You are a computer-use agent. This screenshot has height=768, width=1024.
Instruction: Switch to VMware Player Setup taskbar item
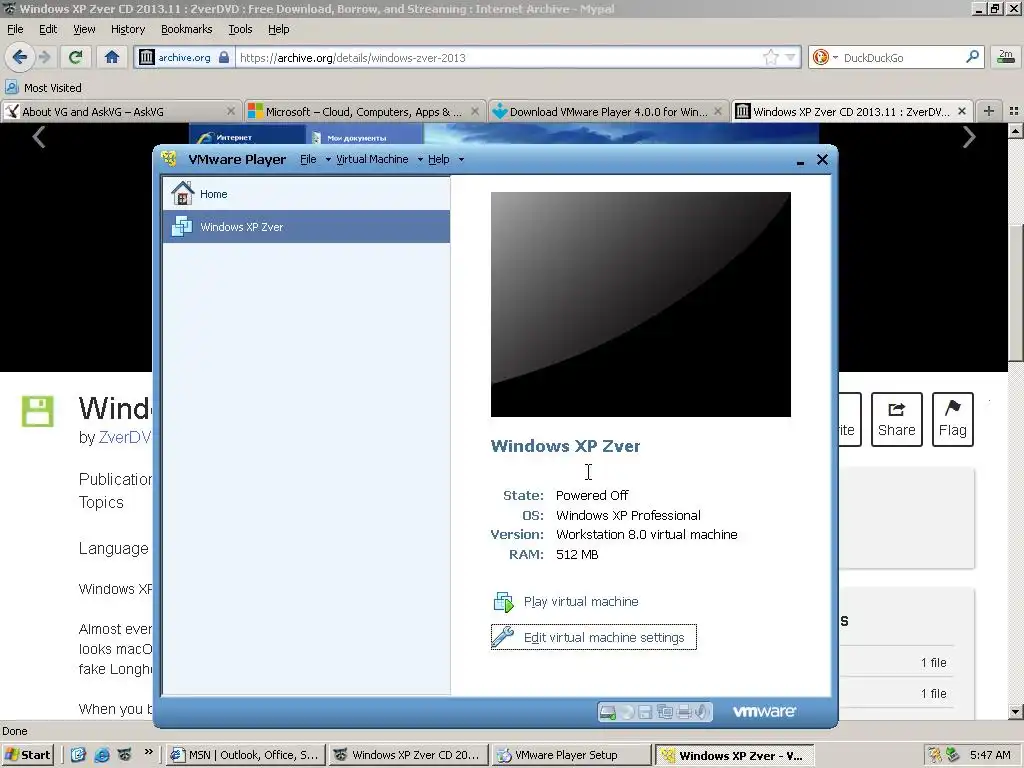tap(572, 755)
